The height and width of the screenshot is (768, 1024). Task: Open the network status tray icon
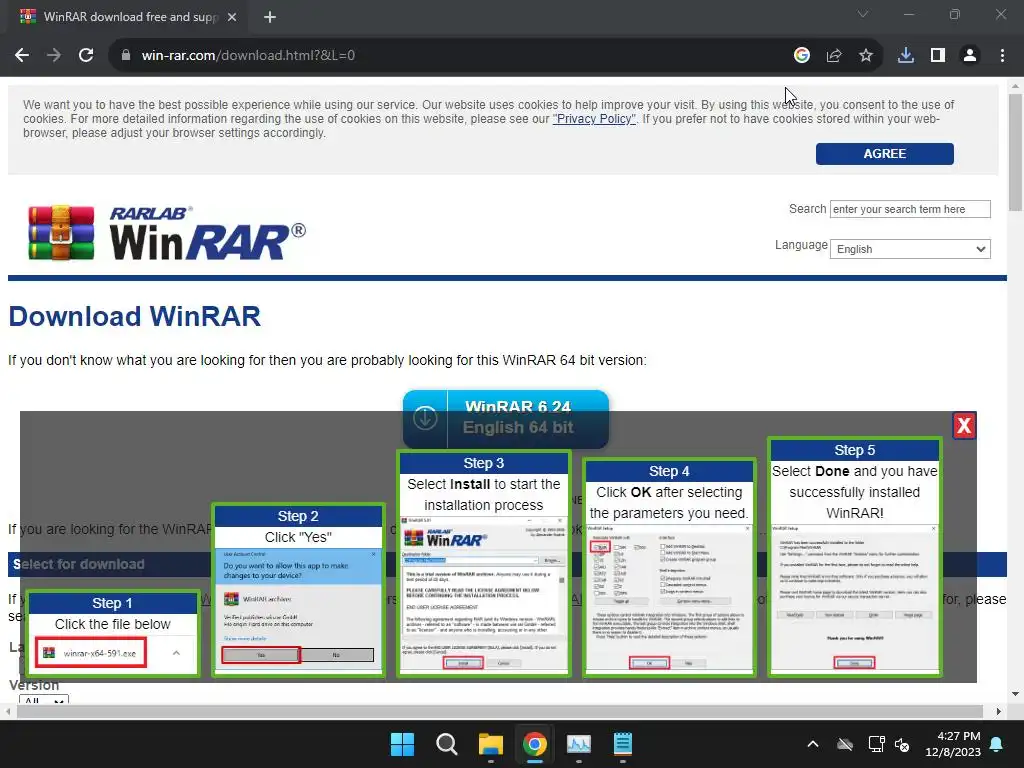pos(876,744)
